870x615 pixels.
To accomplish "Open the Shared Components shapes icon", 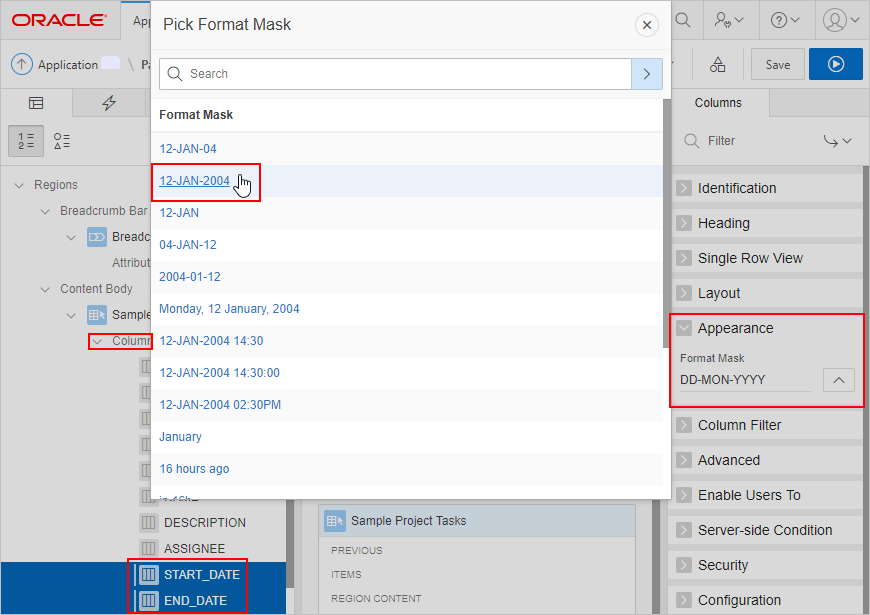I will pos(717,63).
